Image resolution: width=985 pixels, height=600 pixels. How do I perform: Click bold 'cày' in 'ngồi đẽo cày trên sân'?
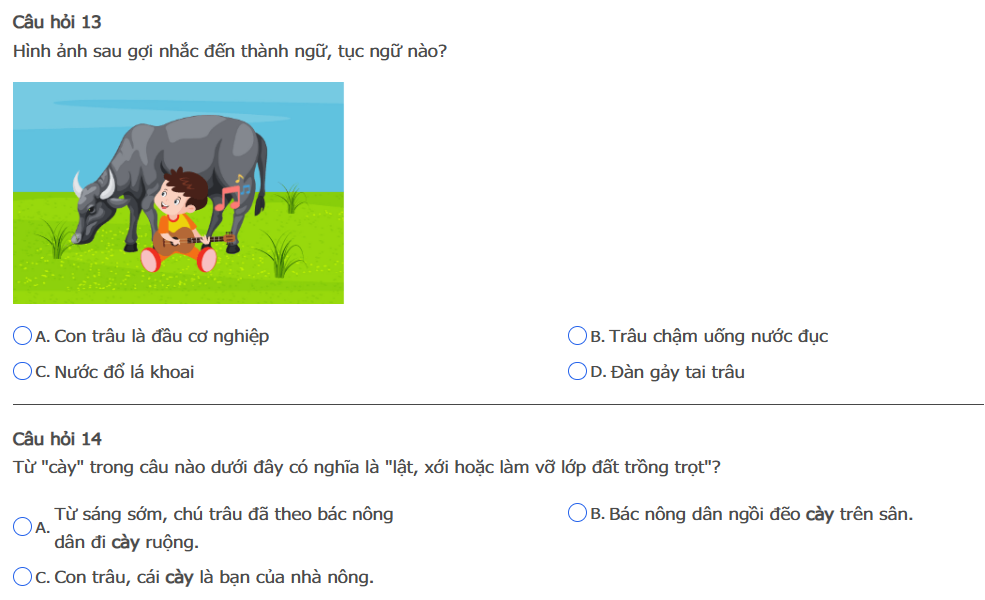tap(820, 514)
